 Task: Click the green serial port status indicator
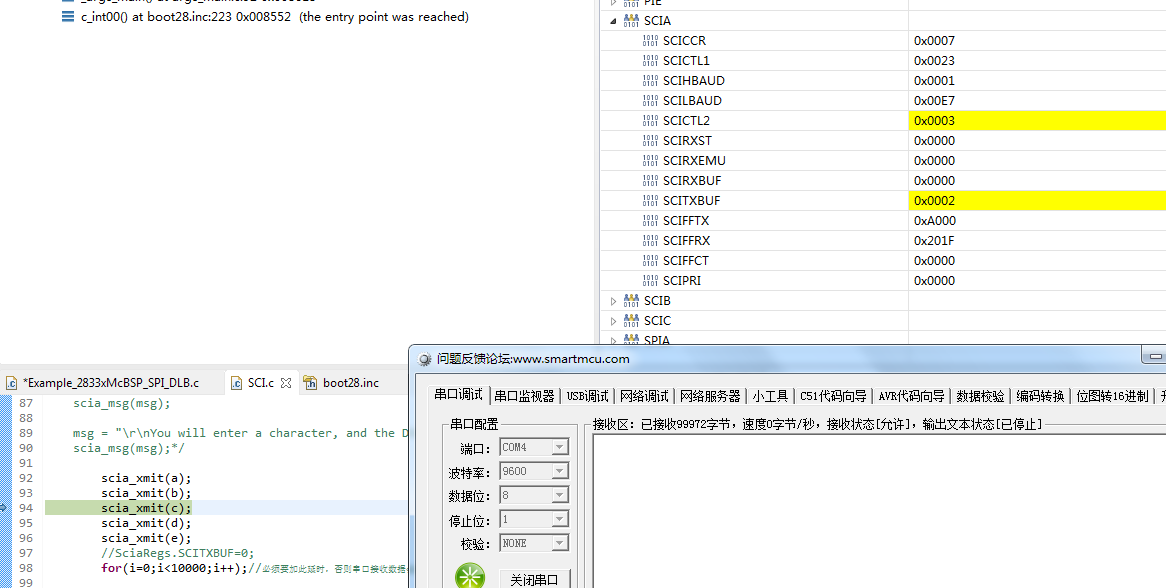pyautogui.click(x=470, y=577)
